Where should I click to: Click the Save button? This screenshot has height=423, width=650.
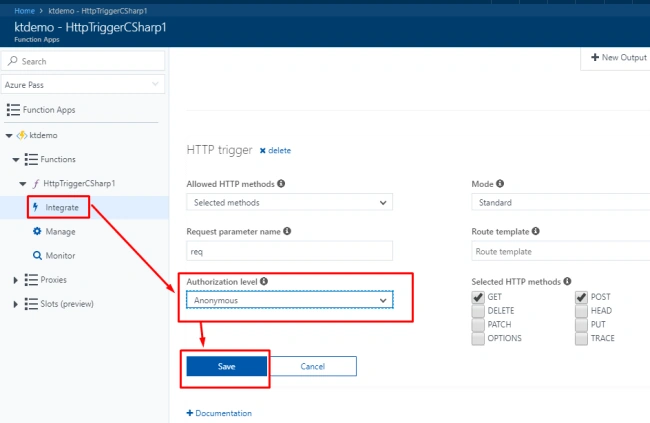(227, 366)
